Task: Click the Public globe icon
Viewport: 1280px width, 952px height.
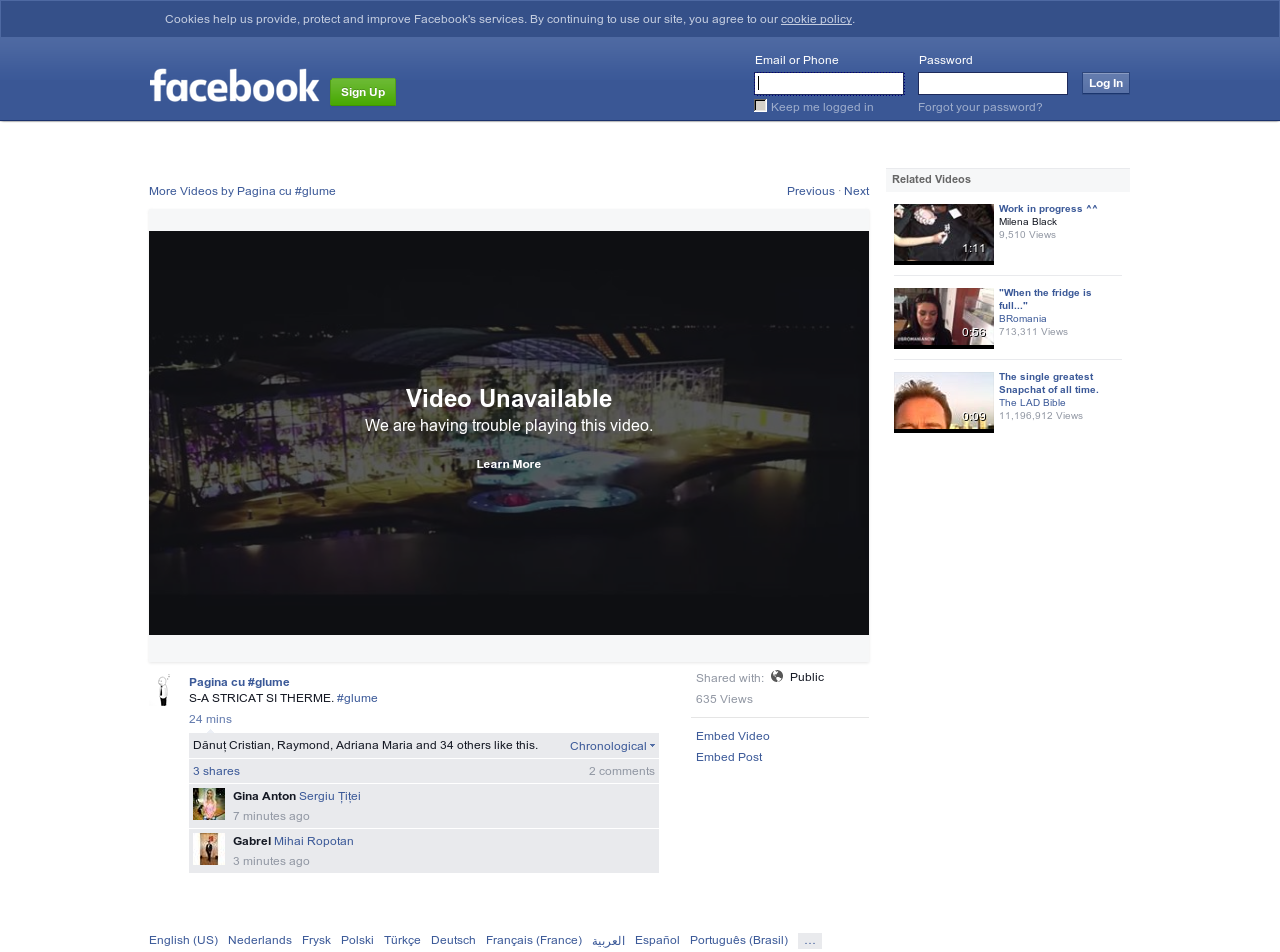Action: tap(777, 677)
